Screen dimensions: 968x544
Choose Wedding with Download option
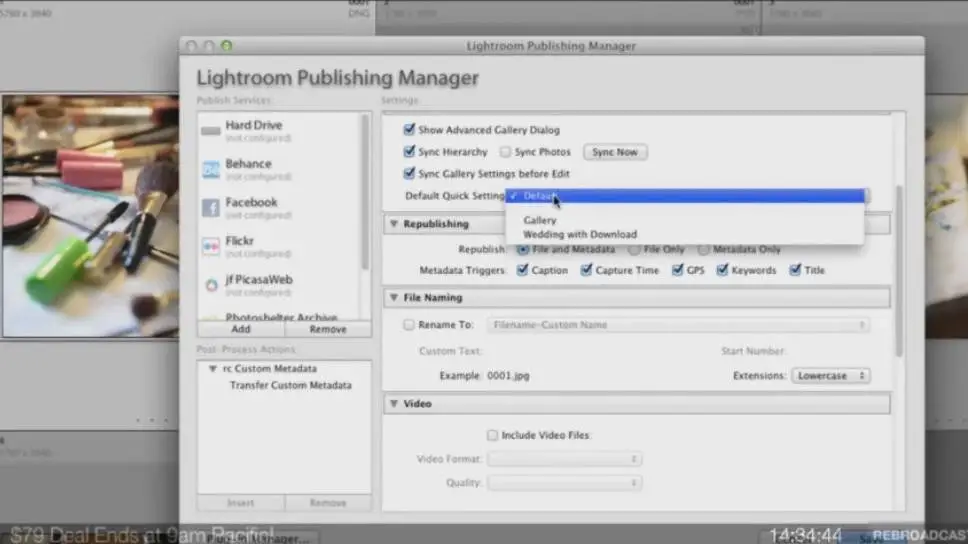pyautogui.click(x=685, y=235)
